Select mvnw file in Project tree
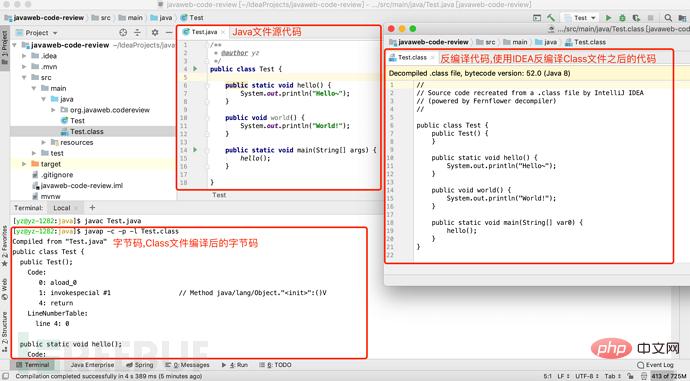 (46, 196)
